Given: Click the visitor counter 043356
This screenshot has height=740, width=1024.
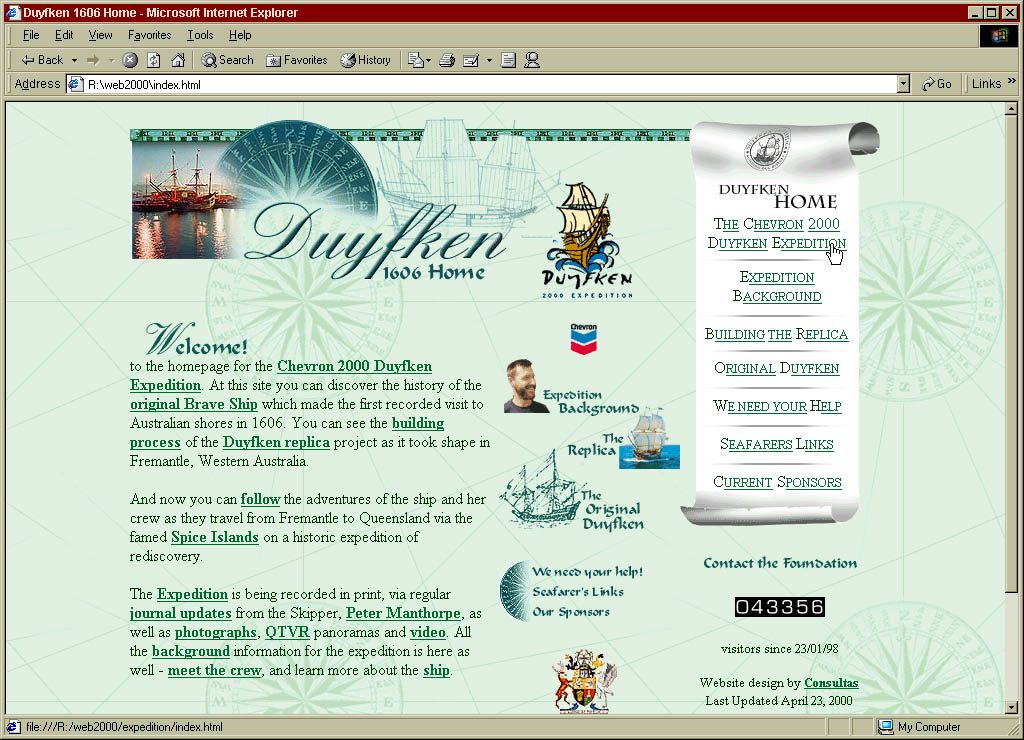Looking at the screenshot, I should pos(780,607).
